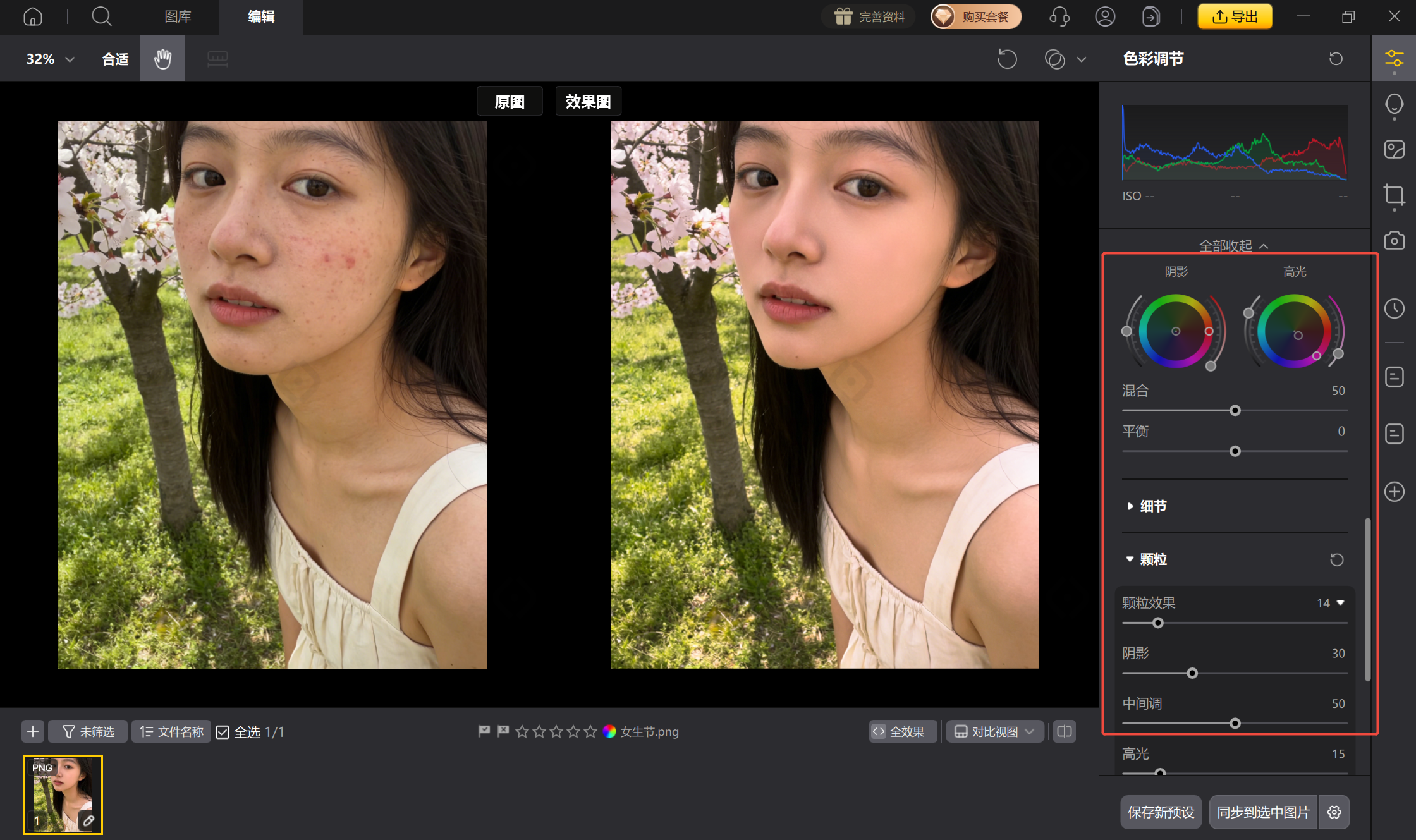Open the 32% zoom level dropdown
1416x840 pixels.
pyautogui.click(x=49, y=58)
